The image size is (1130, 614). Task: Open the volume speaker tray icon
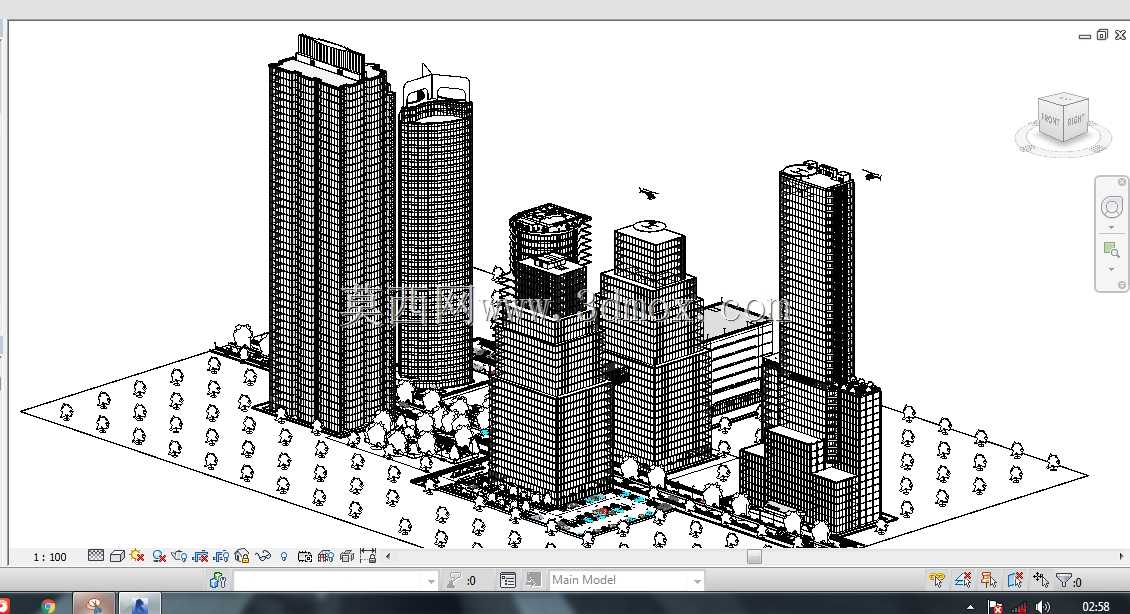[1042, 607]
